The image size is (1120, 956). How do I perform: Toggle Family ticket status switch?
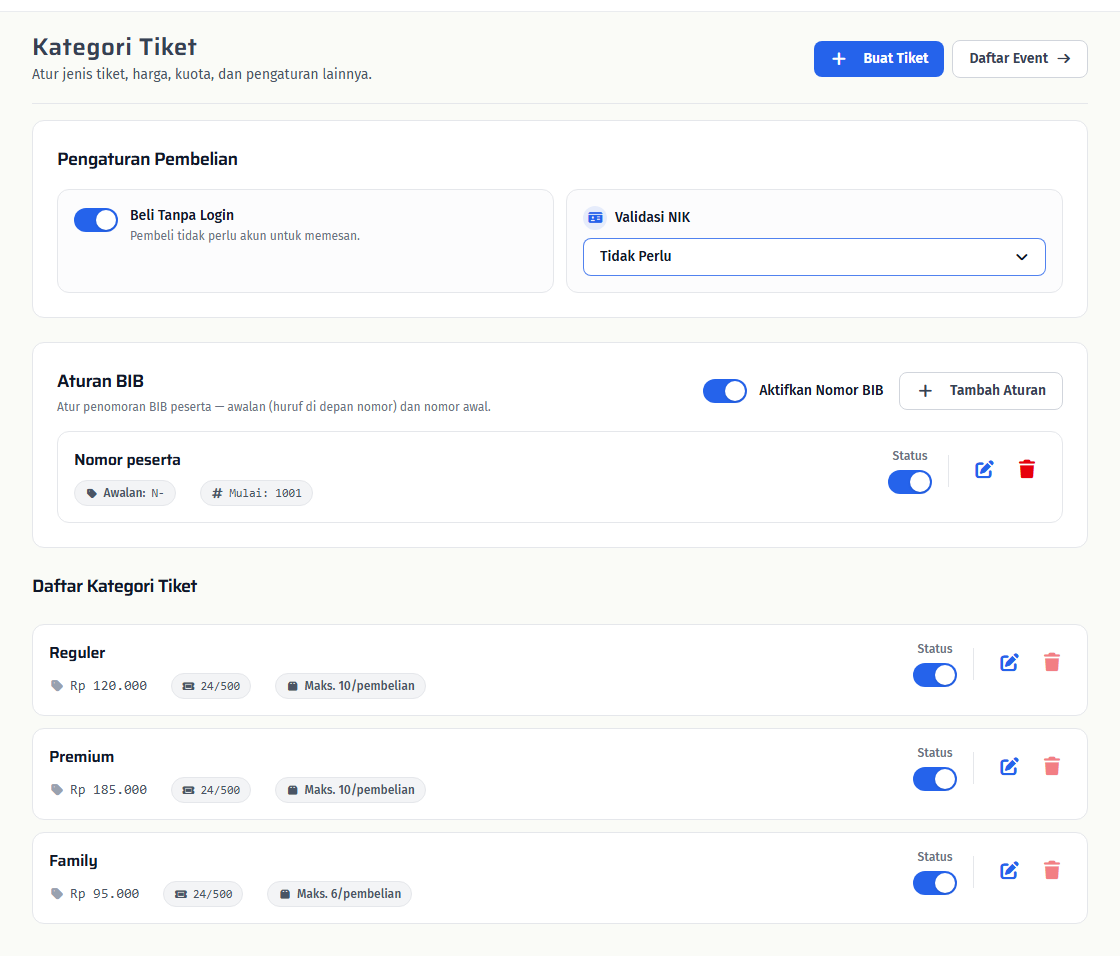(x=935, y=883)
